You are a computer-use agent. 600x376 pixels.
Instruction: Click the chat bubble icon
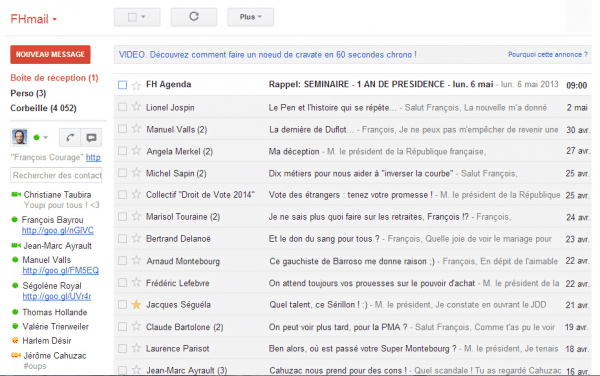[91, 137]
